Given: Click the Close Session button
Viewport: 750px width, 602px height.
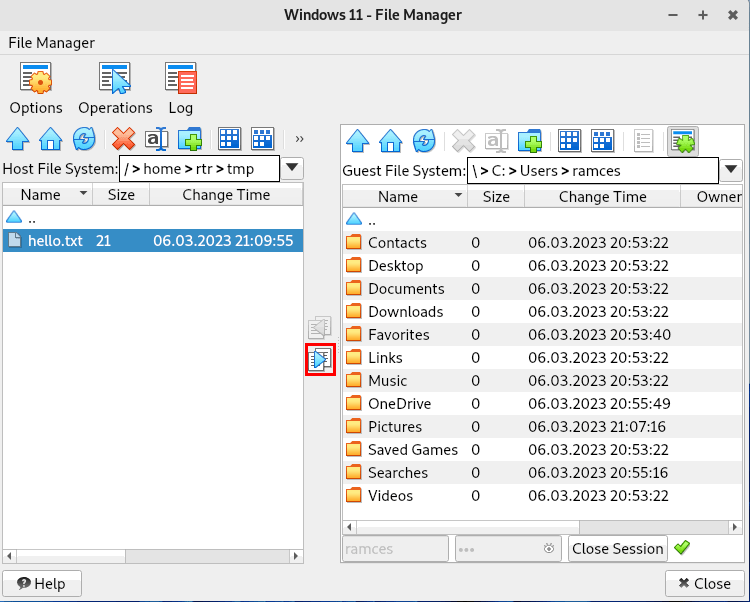Looking at the screenshot, I should [x=618, y=548].
